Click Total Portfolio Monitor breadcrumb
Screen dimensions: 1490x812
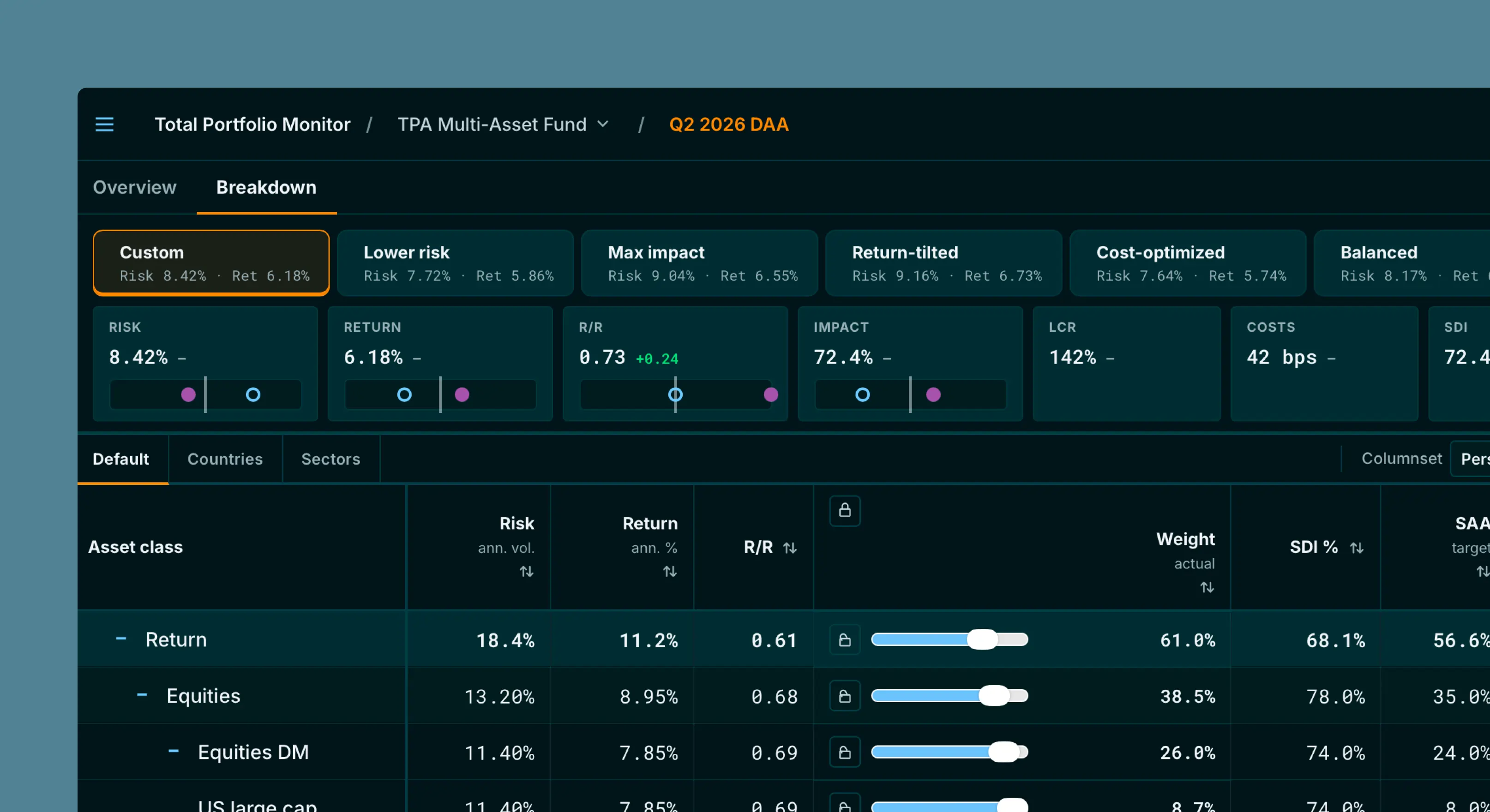click(252, 124)
